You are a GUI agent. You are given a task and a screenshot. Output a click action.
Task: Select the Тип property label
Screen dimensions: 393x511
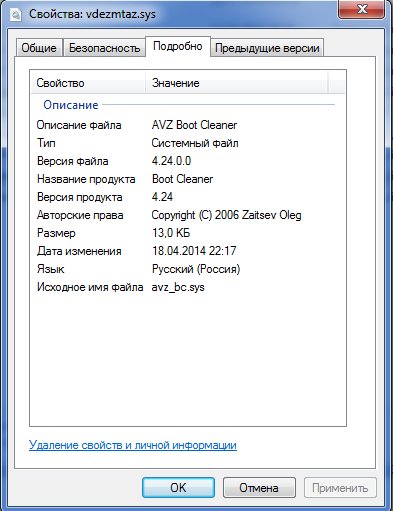click(46, 143)
